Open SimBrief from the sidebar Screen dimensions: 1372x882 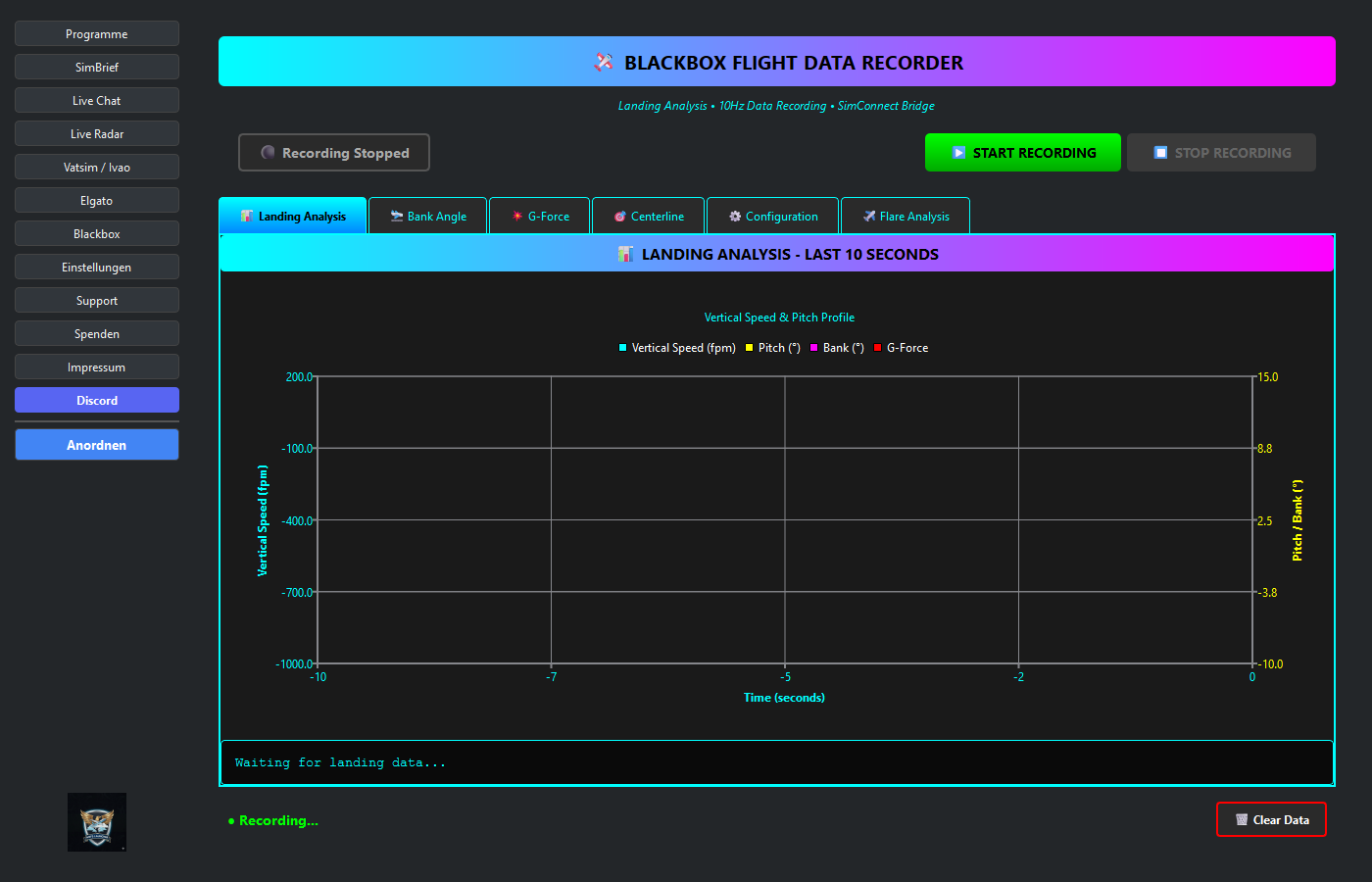(x=97, y=68)
